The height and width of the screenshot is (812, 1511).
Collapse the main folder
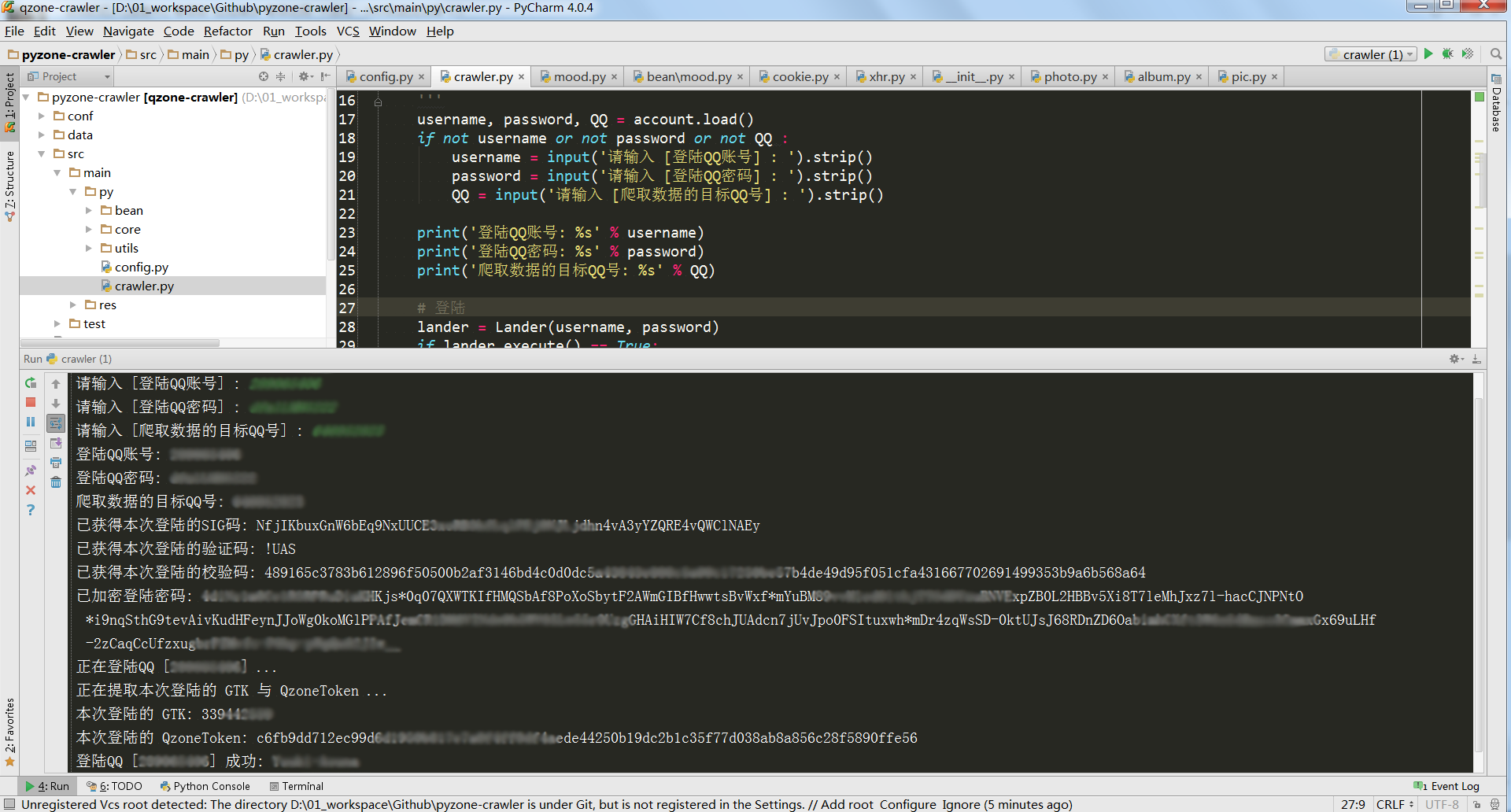click(57, 173)
